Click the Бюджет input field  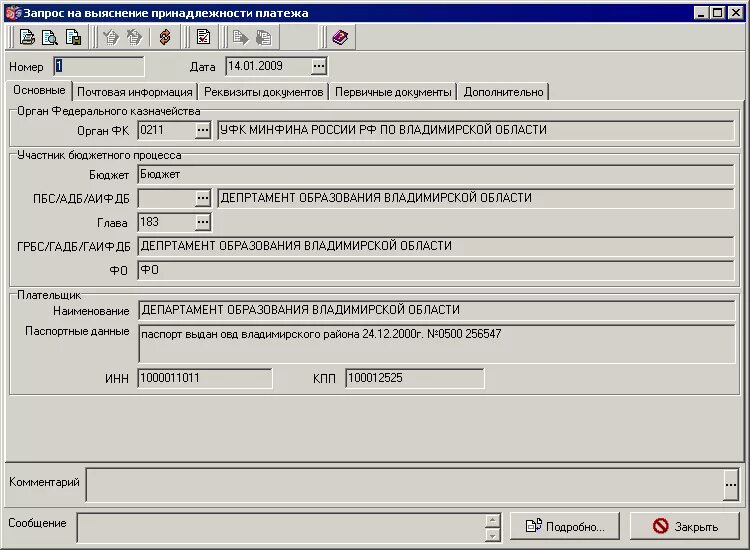[x=436, y=175]
